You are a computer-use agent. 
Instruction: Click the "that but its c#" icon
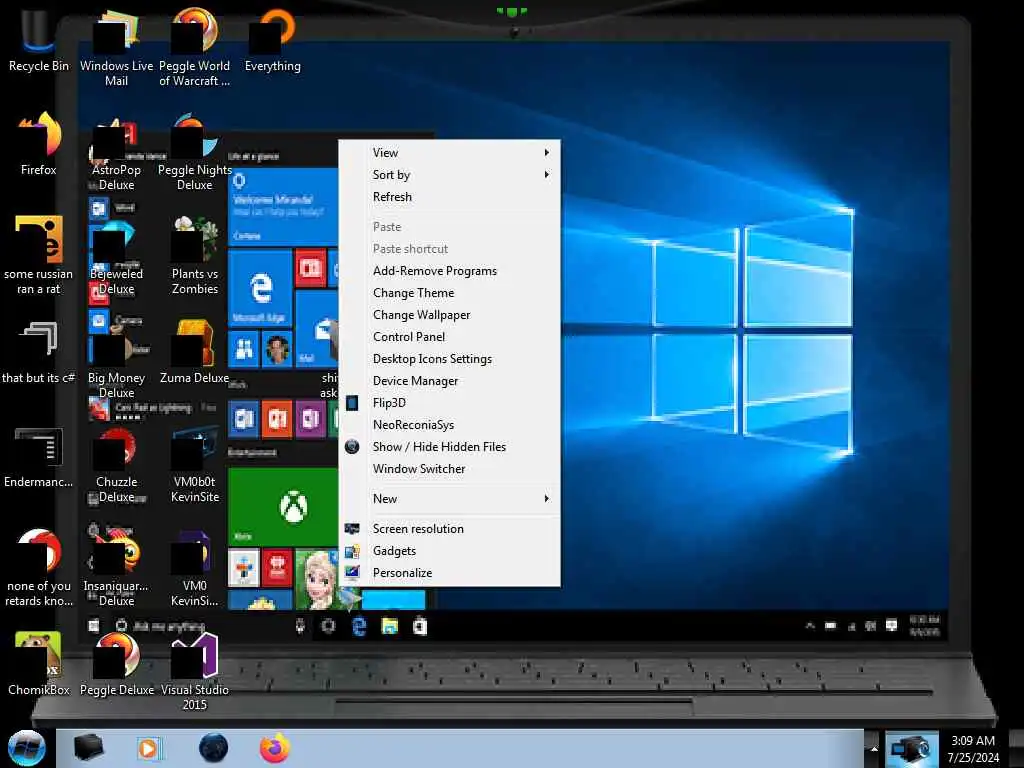coord(39,353)
